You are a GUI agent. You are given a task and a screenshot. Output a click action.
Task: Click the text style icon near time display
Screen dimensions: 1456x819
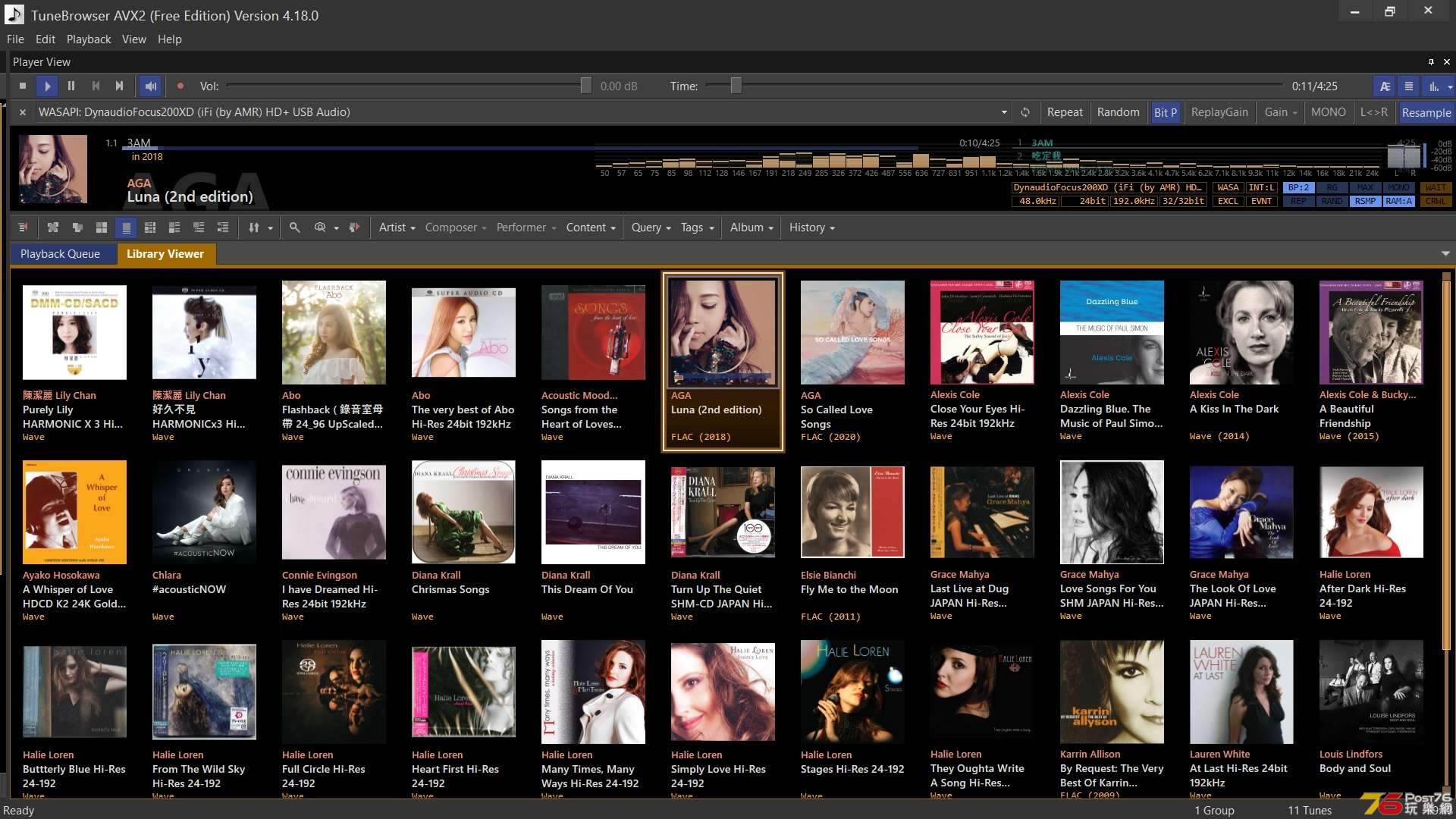tap(1385, 86)
